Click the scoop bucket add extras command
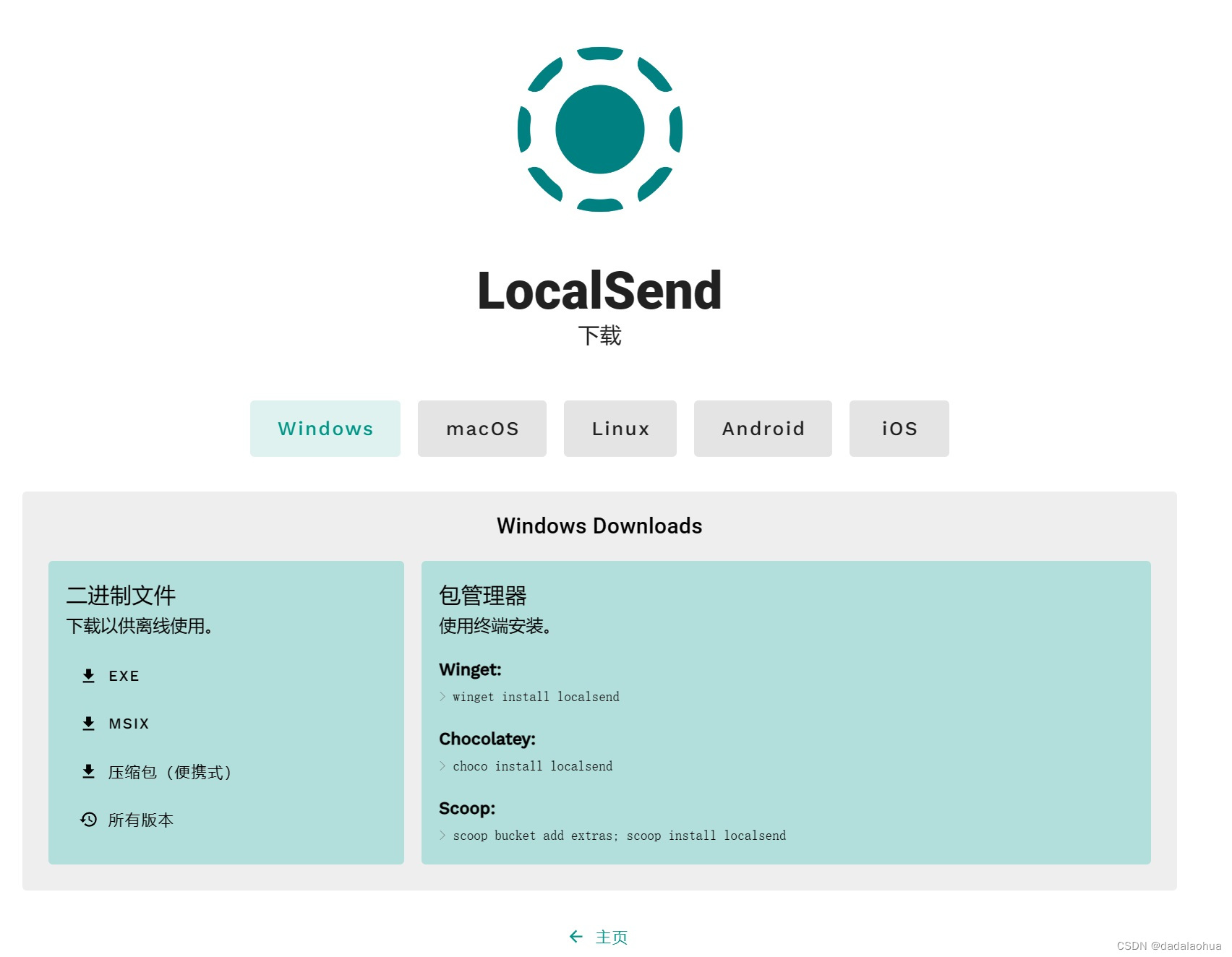 (x=620, y=836)
